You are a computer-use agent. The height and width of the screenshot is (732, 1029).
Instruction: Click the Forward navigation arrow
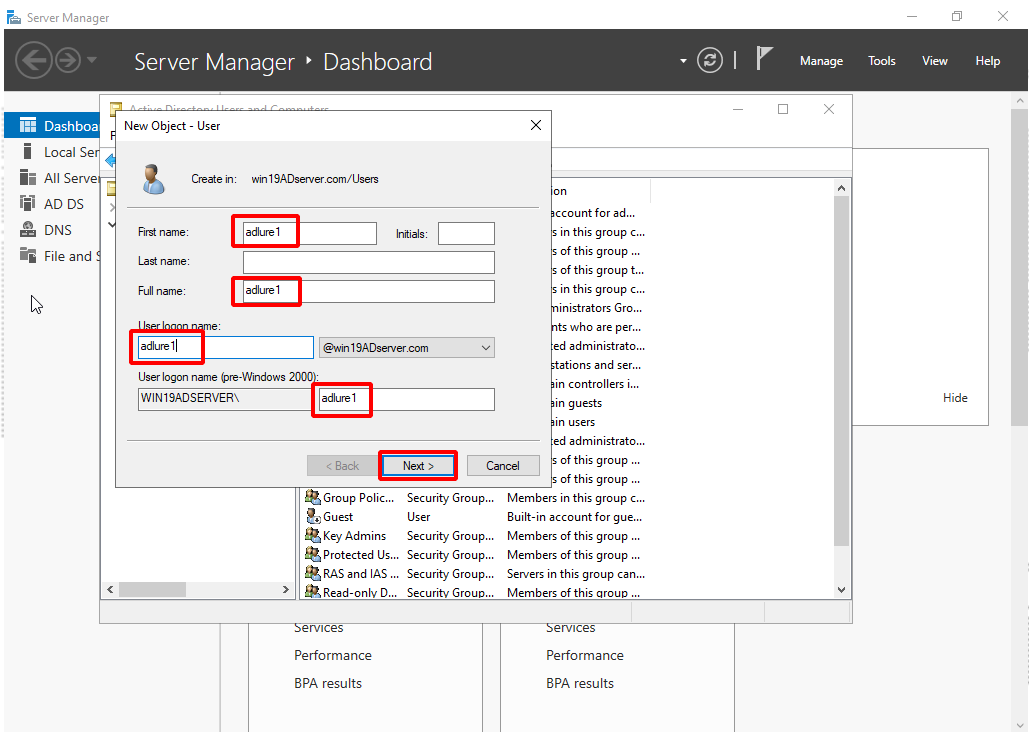click(x=67, y=61)
